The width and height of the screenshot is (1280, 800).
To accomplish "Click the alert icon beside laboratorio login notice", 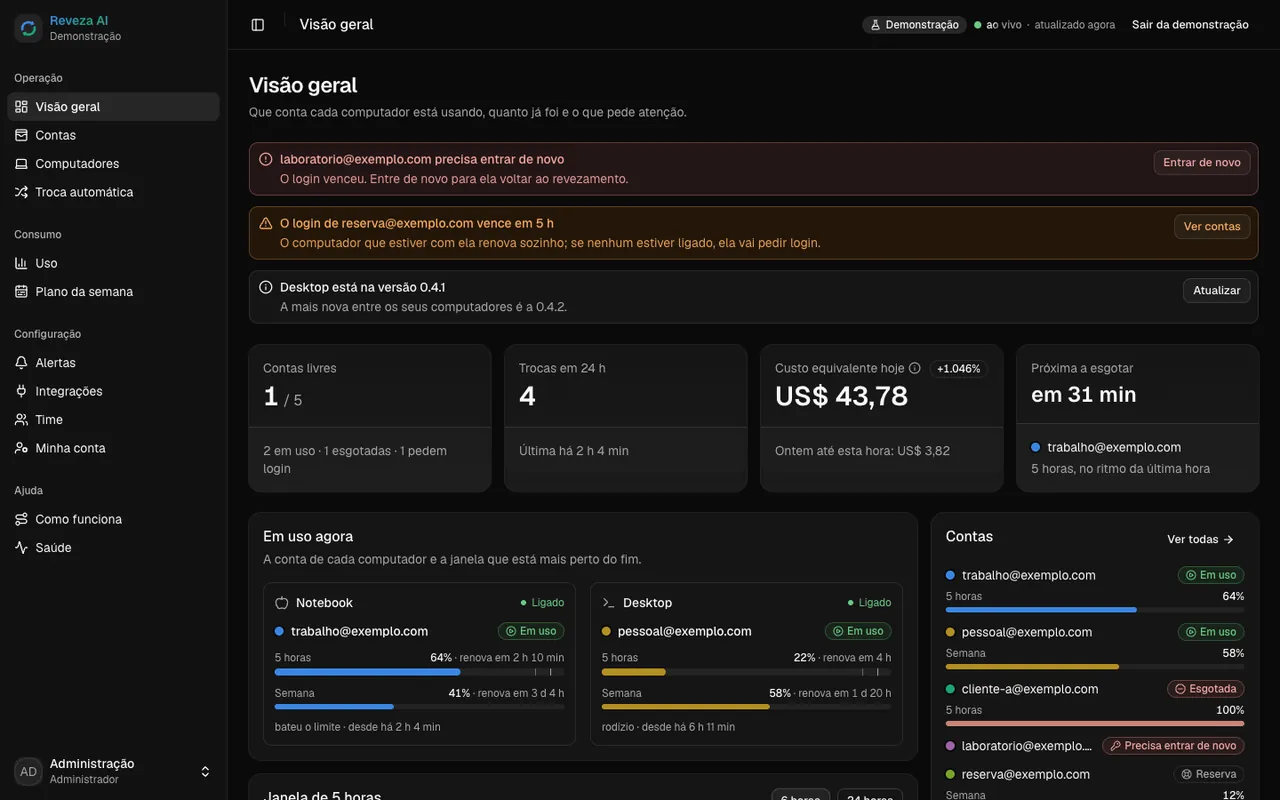I will click(266, 159).
